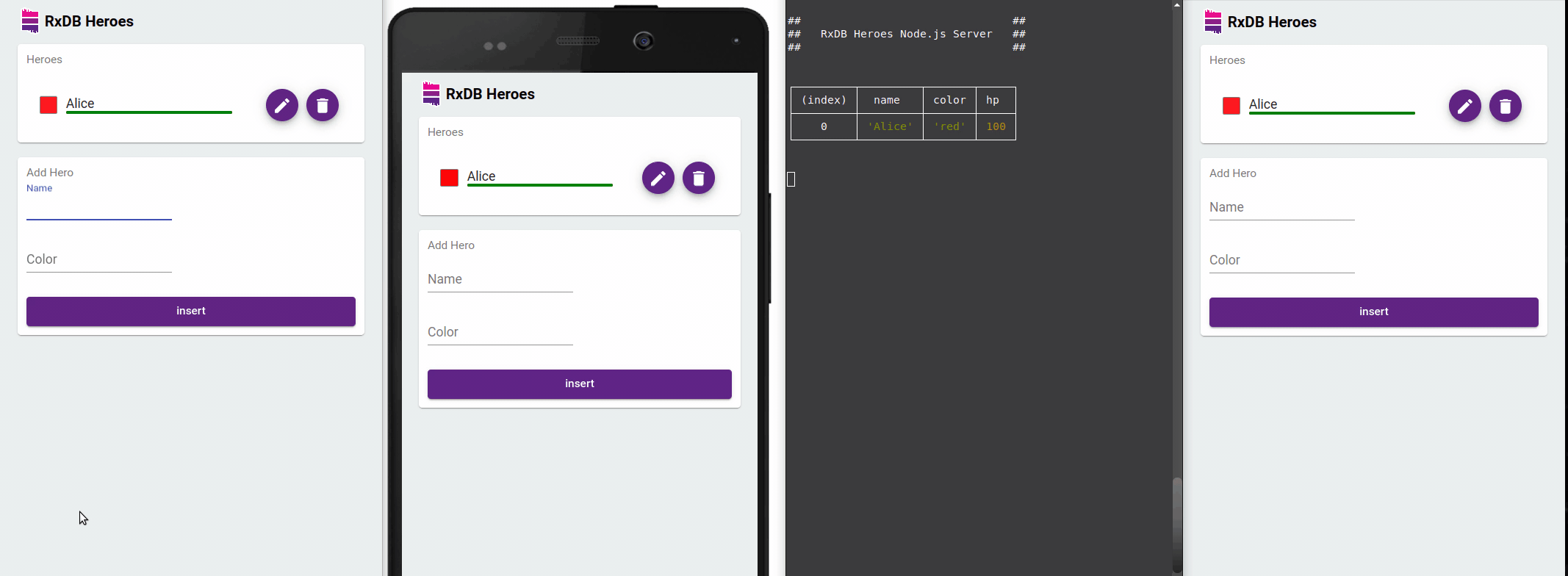Click hero name Alice in left window
Screen dimensions: 1568x576
[80, 104]
